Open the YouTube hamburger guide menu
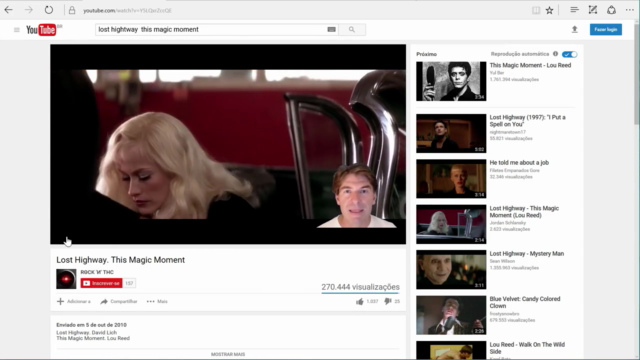640x360 pixels. [x=17, y=30]
